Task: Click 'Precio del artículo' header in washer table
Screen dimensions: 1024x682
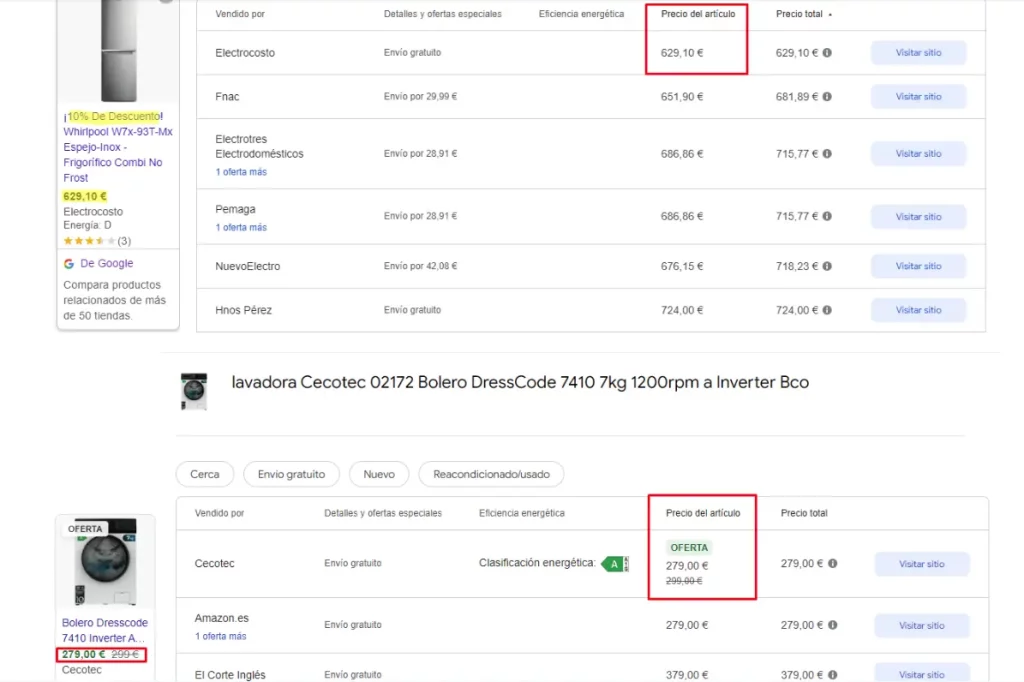Action: (x=703, y=513)
